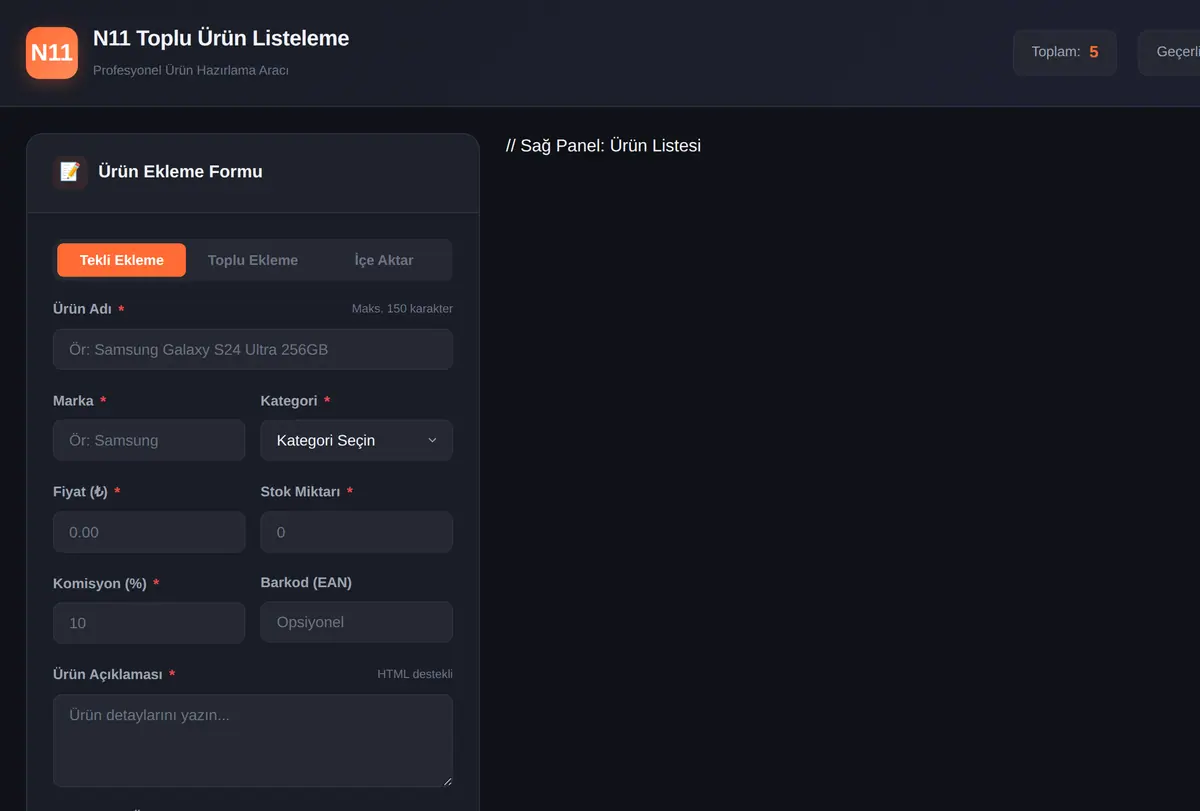Click the Ürün Ekleme Formu heading
Screen dimensions: 1200x811
(180, 172)
